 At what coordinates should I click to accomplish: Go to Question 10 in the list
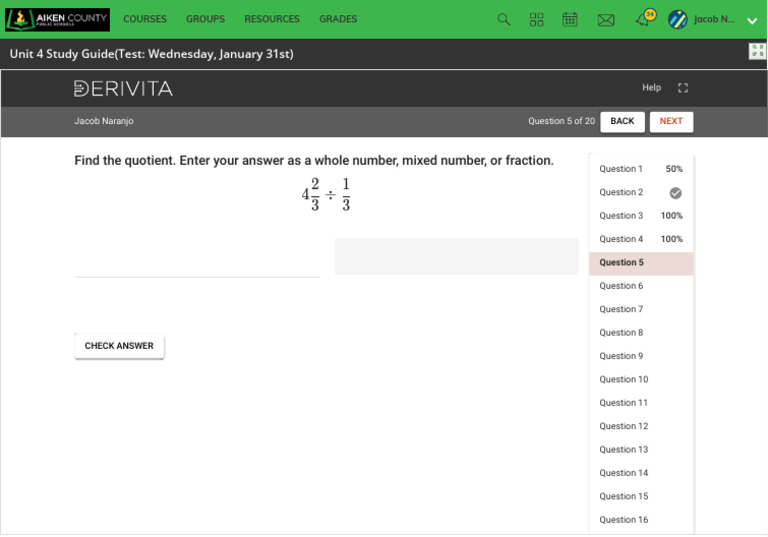(641, 380)
